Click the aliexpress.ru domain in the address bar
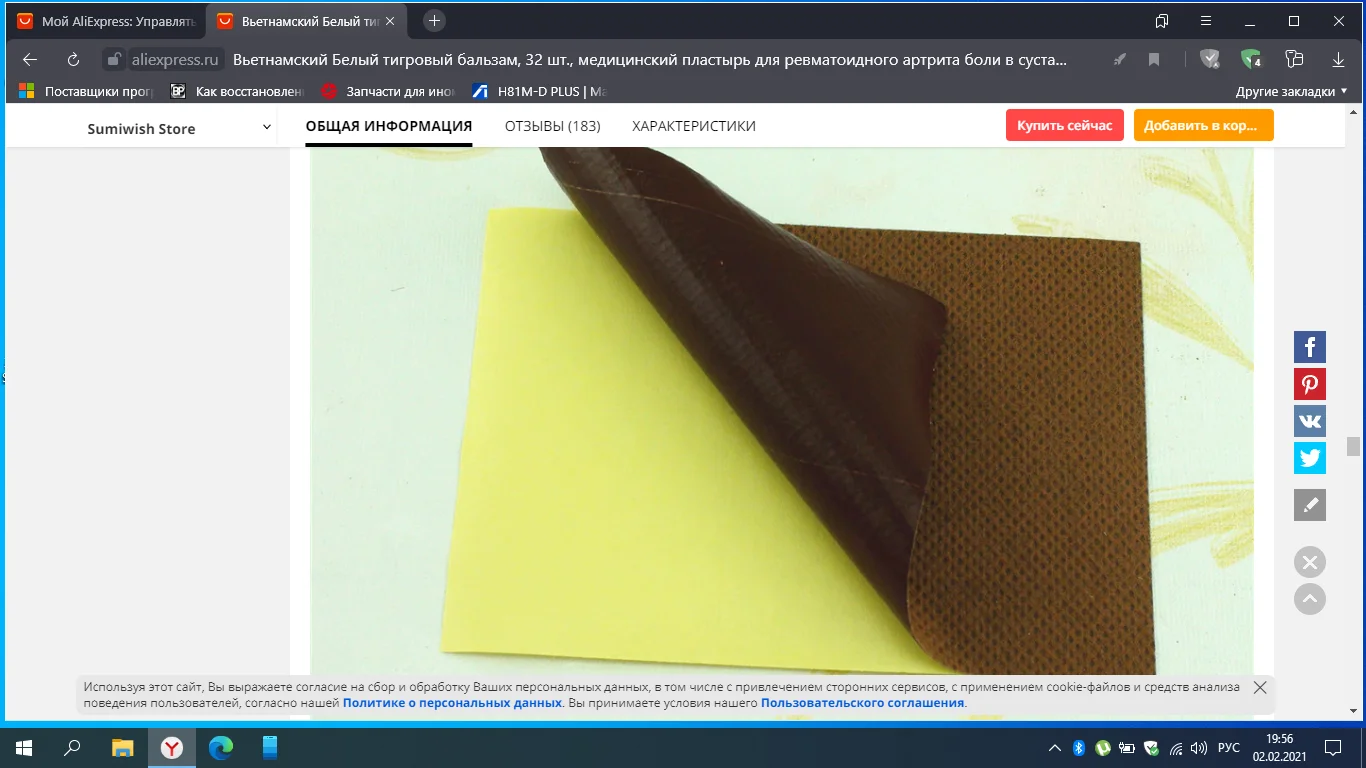This screenshot has width=1366, height=768. pos(175,60)
